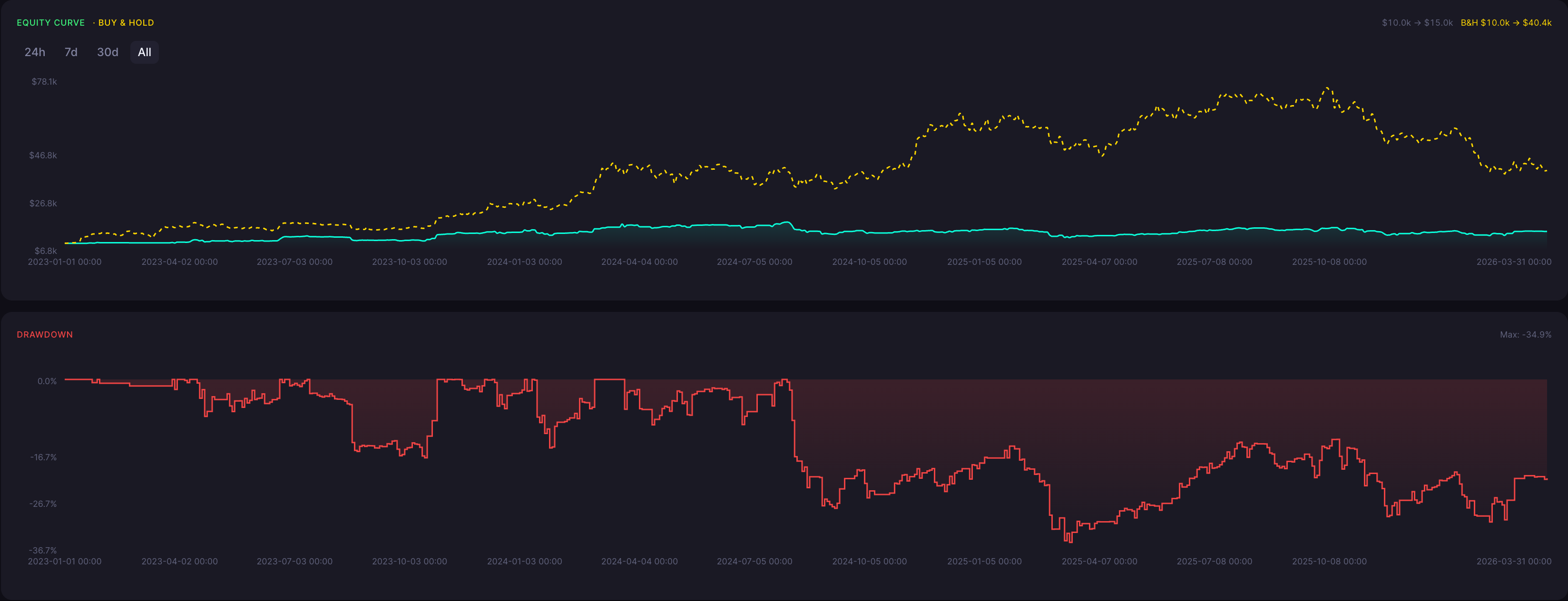Click the $46.8k equity axis label

(43, 155)
